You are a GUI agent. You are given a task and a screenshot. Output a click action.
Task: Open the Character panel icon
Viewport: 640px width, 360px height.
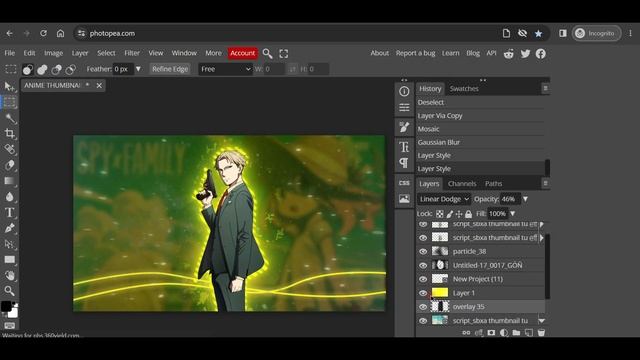click(404, 147)
